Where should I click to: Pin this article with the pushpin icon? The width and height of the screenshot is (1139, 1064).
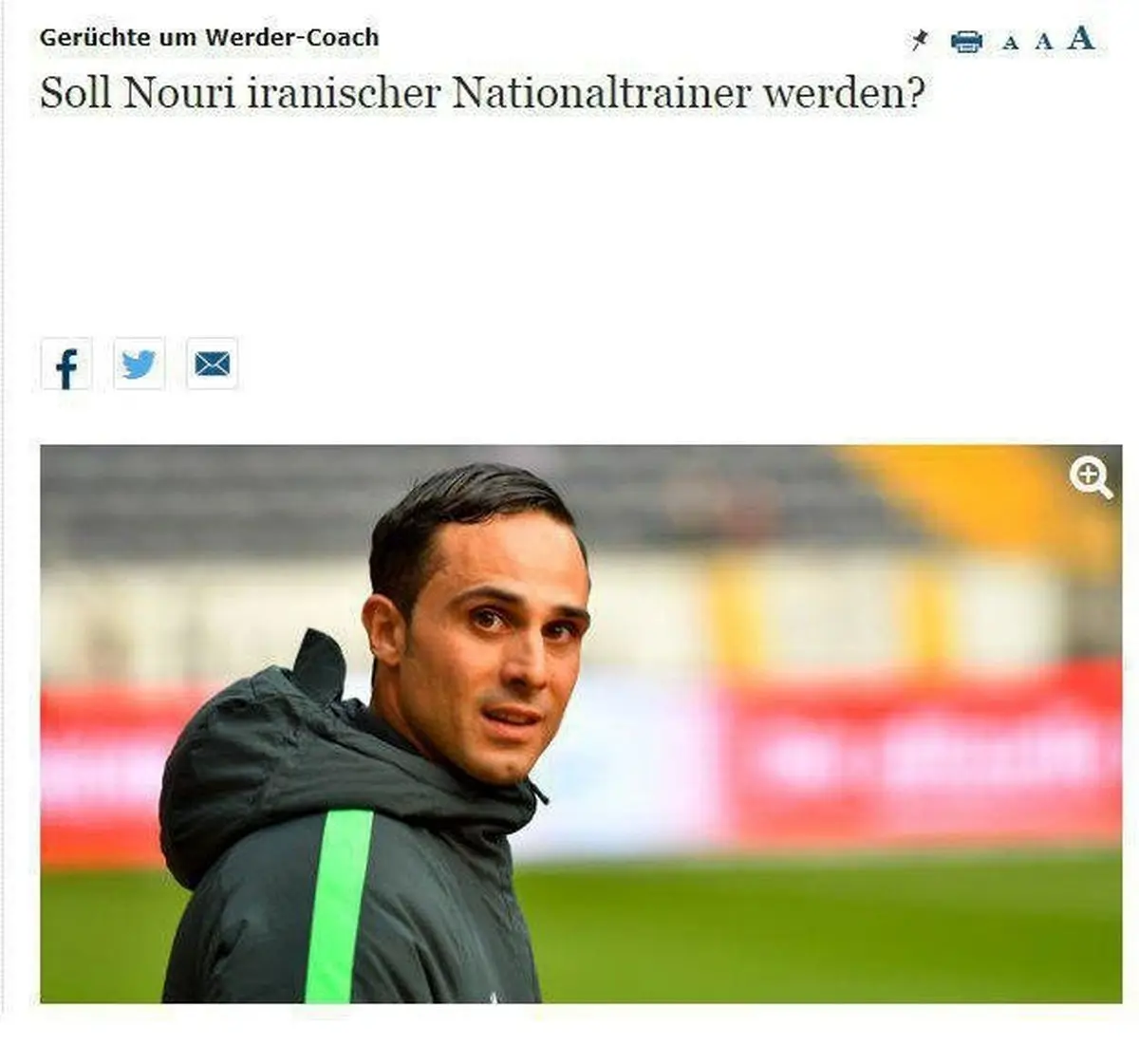(919, 40)
